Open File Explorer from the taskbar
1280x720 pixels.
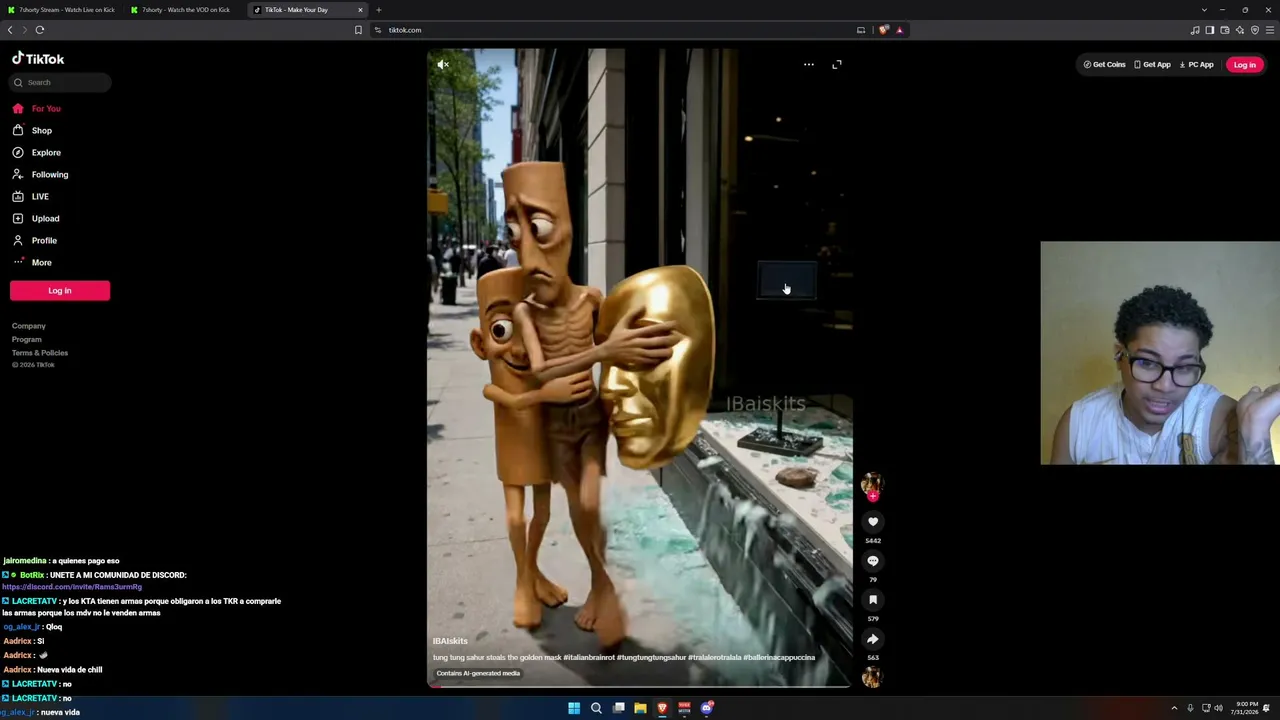pyautogui.click(x=640, y=708)
